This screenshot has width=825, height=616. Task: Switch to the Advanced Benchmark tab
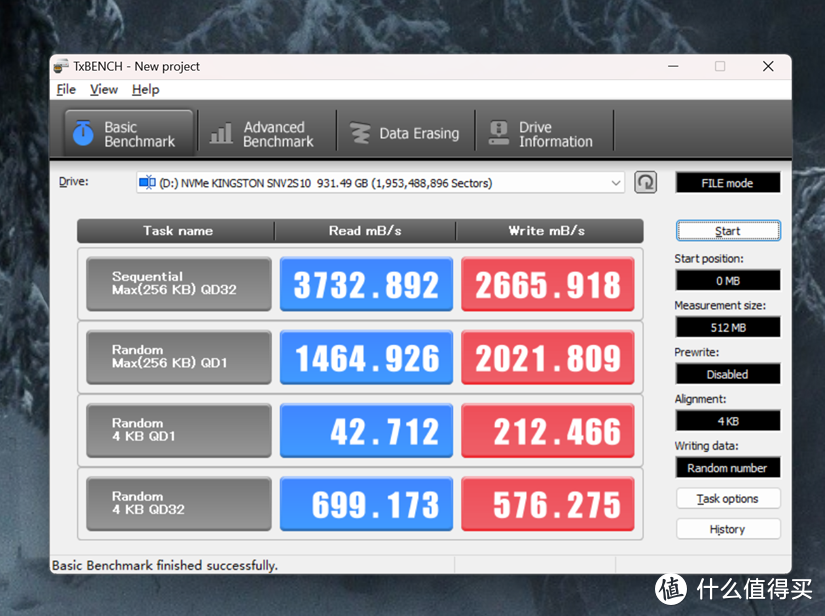point(267,133)
